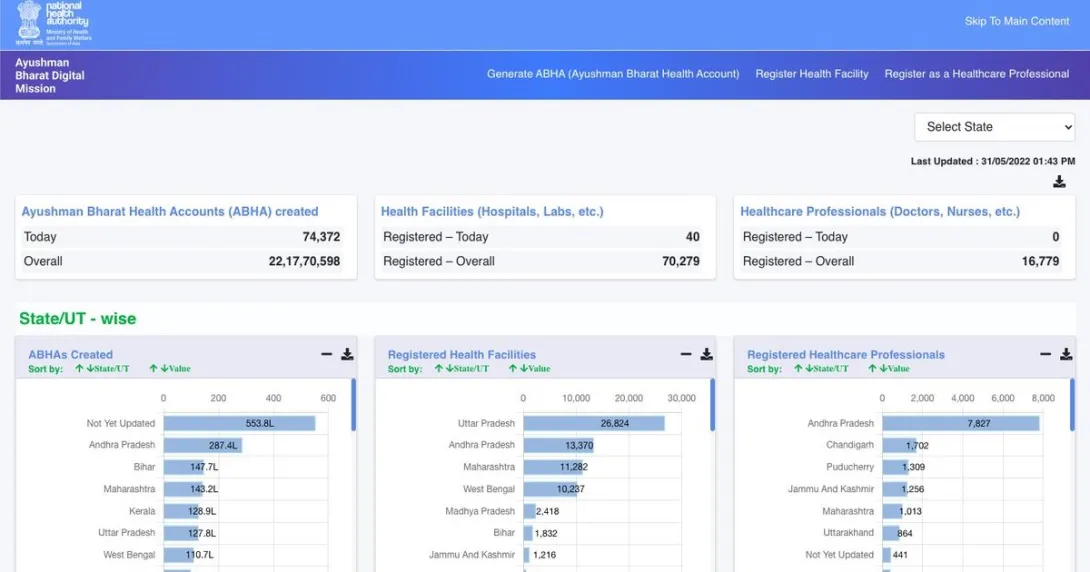Screen dimensions: 1090x572
Task: Sort ABHAs Created by Value
Action: tap(170, 368)
